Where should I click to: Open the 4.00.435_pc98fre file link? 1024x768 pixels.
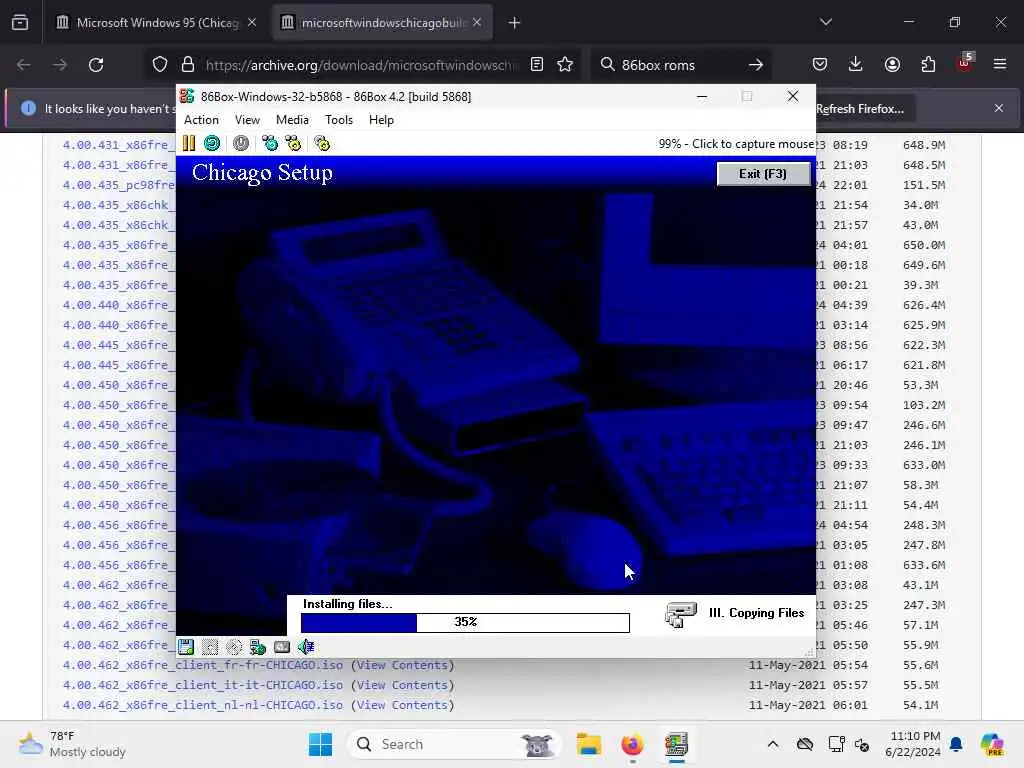click(x=119, y=185)
